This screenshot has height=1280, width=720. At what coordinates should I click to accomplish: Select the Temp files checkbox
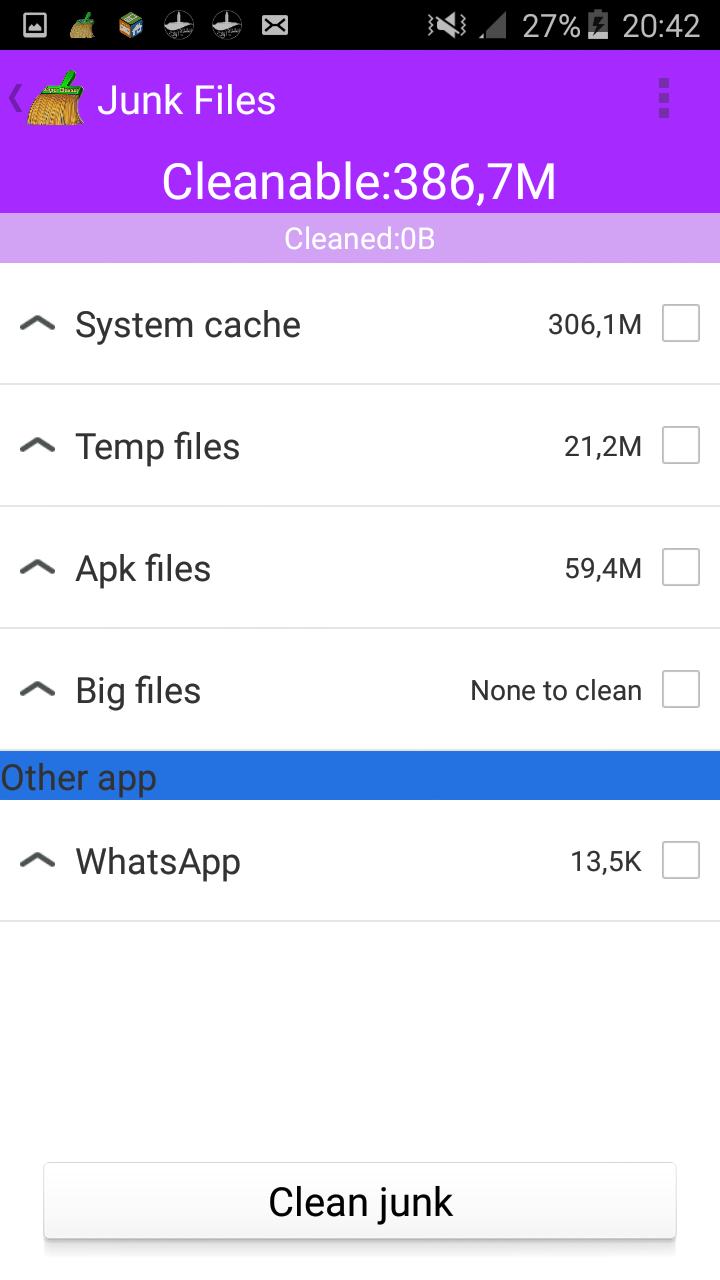tap(681, 445)
